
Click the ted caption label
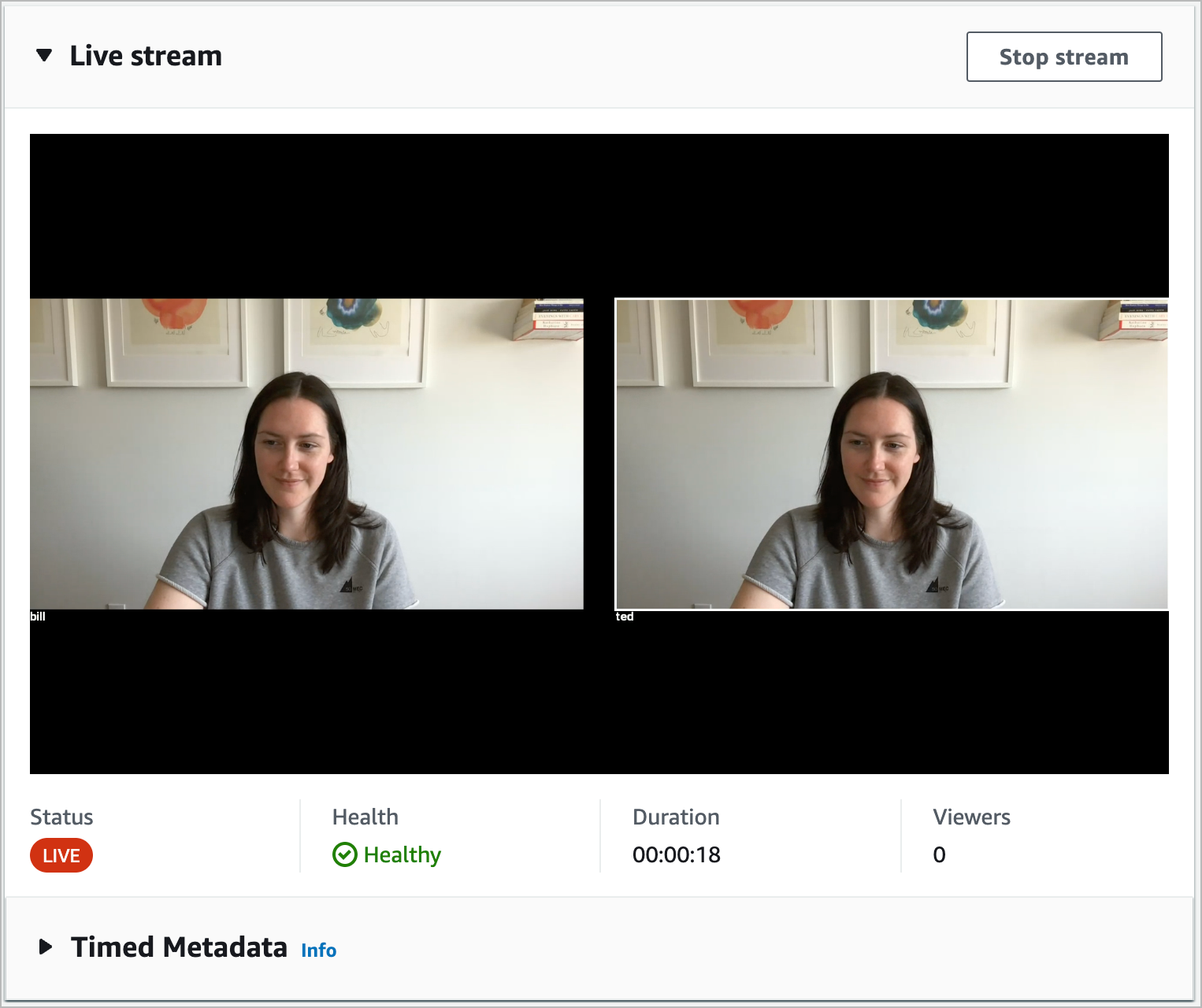click(623, 617)
